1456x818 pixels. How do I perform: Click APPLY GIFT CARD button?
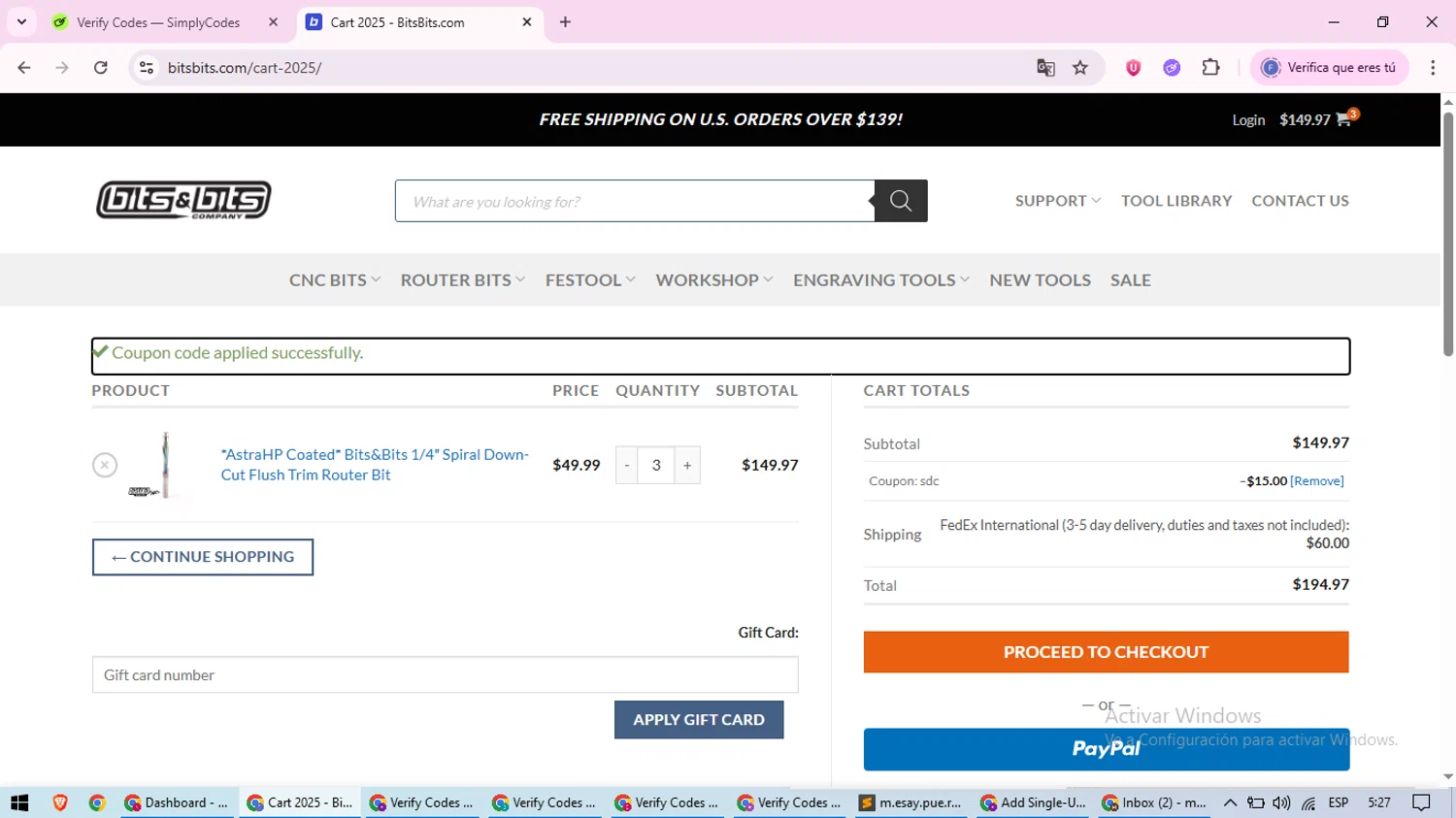[x=699, y=720]
